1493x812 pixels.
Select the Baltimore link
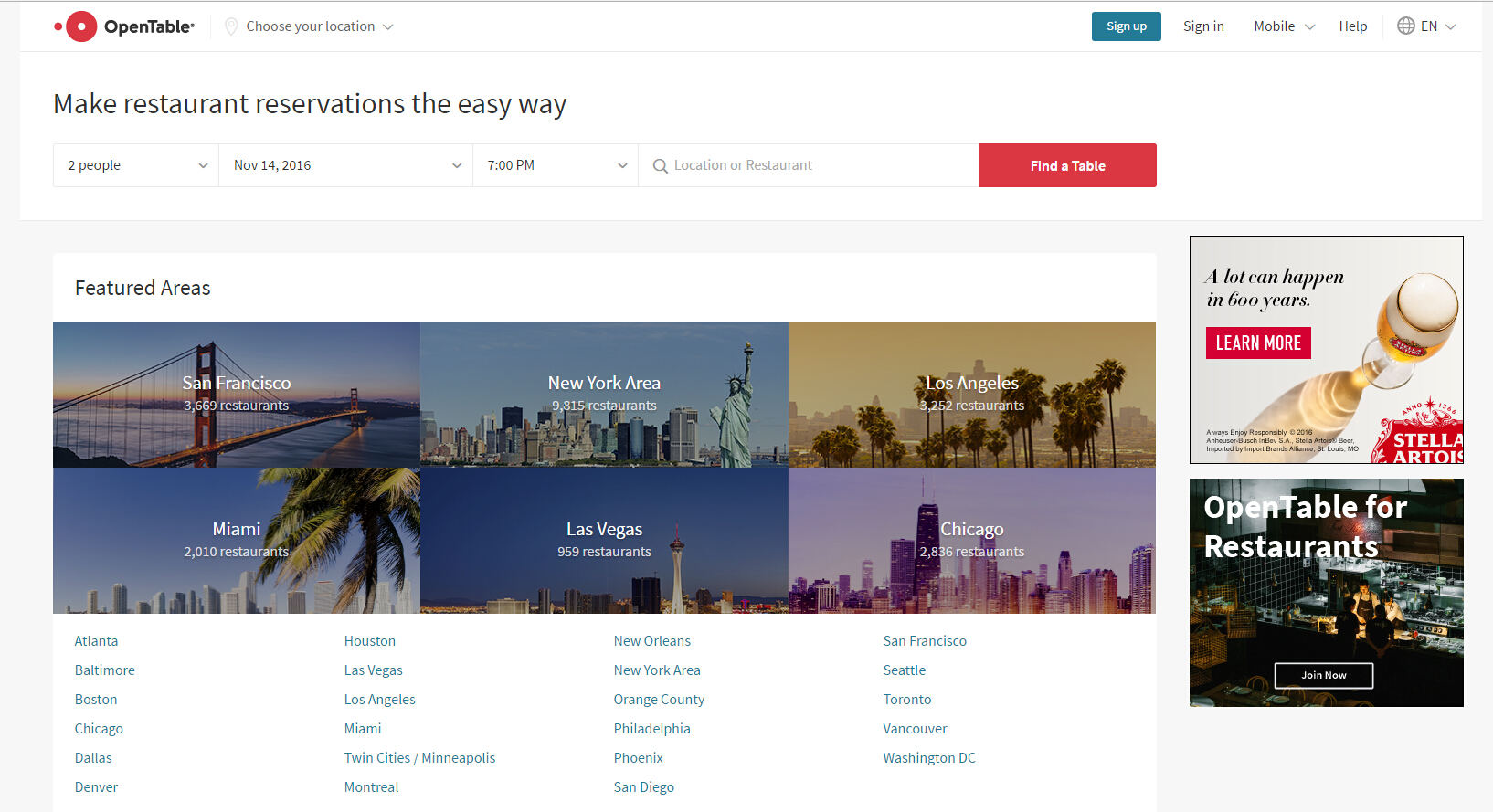[x=105, y=670]
